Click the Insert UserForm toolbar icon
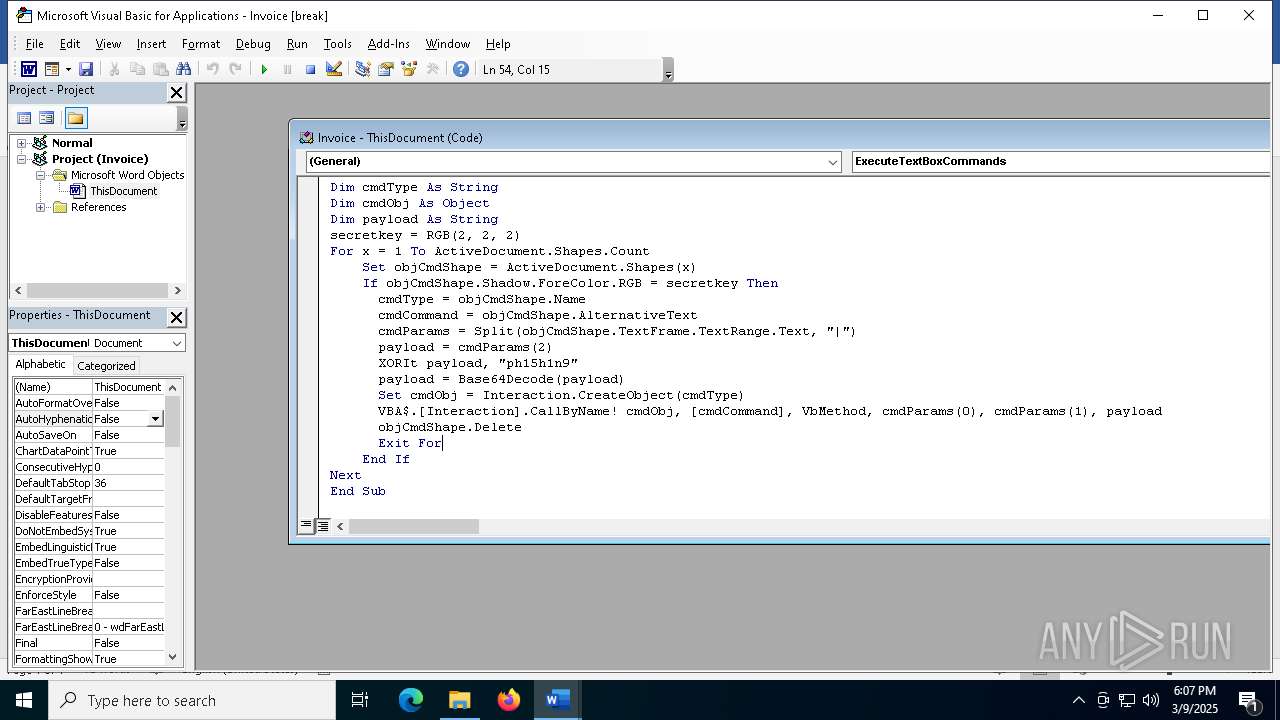 coord(52,69)
